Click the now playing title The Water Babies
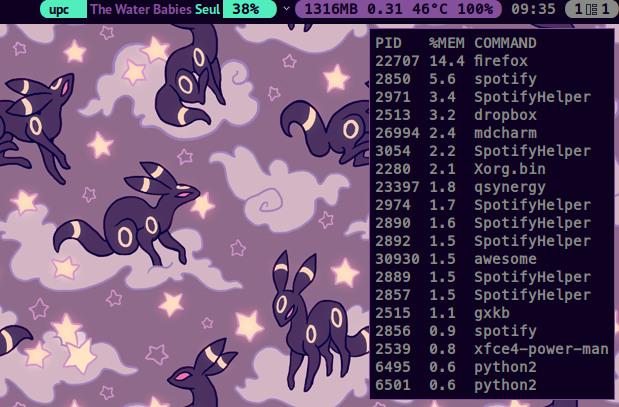Screen dimensions: 619x407 (x=141, y=9)
